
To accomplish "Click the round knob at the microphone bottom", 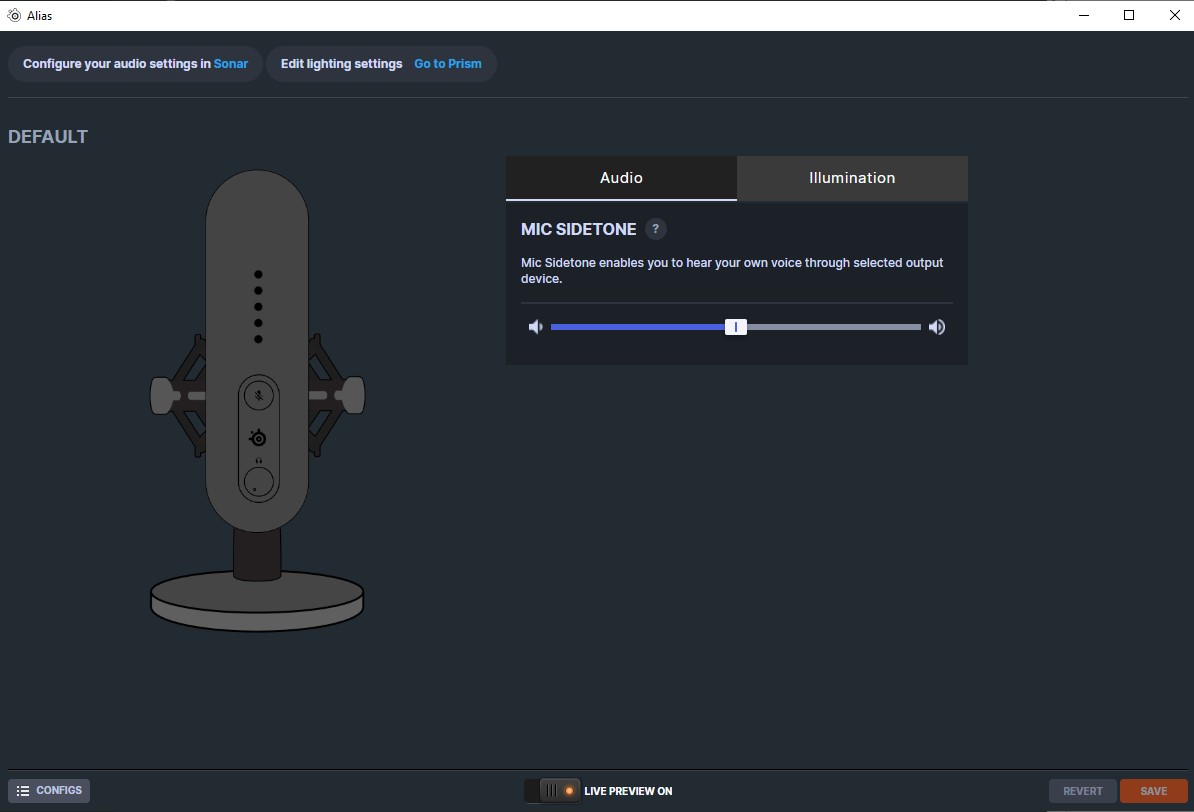I will point(257,483).
